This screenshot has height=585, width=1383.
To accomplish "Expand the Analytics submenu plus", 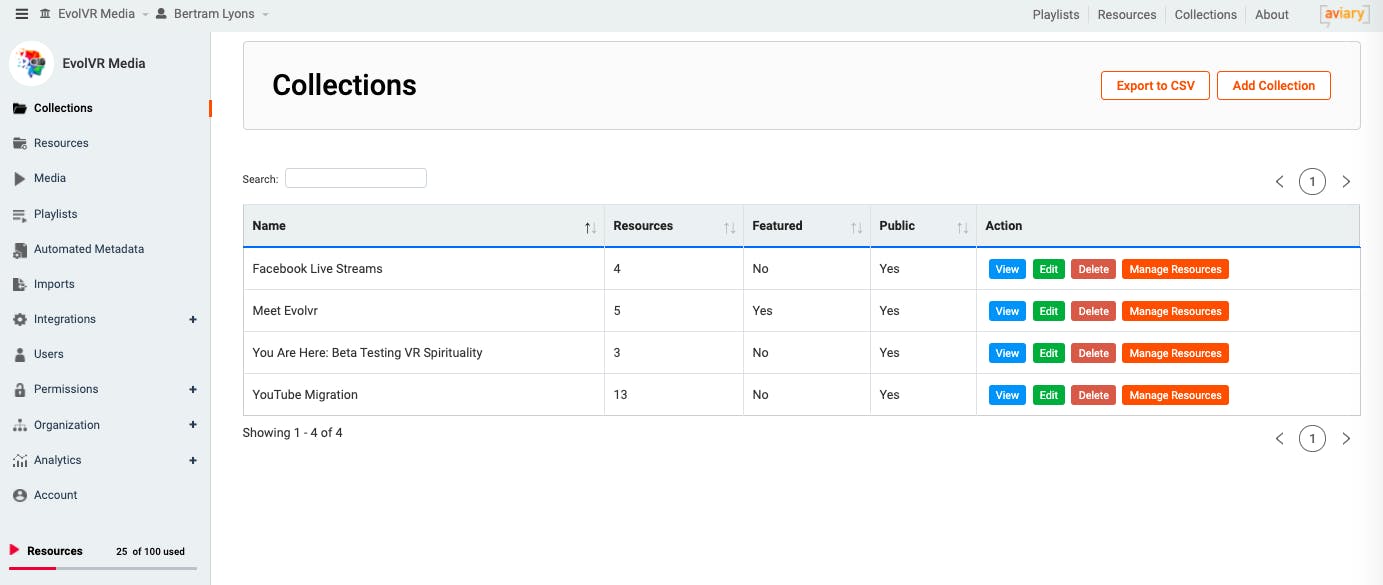I will 193,460.
